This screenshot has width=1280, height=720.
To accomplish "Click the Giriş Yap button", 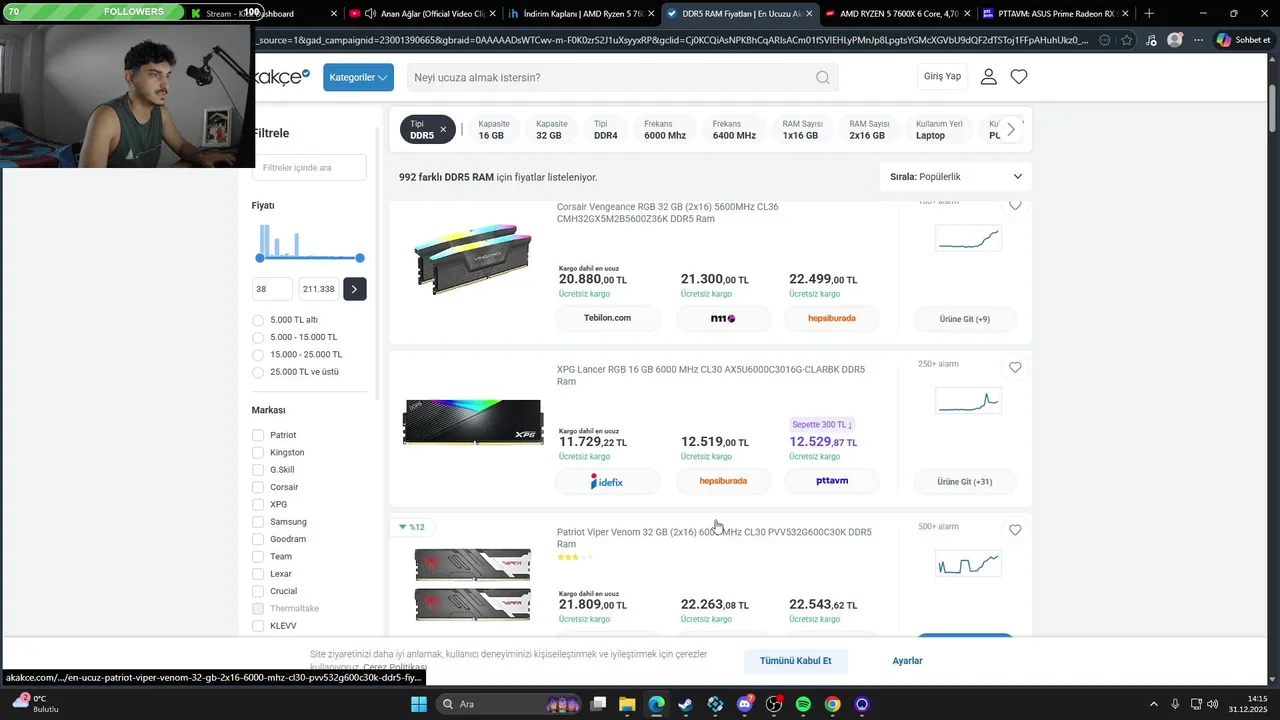I will coord(942,77).
